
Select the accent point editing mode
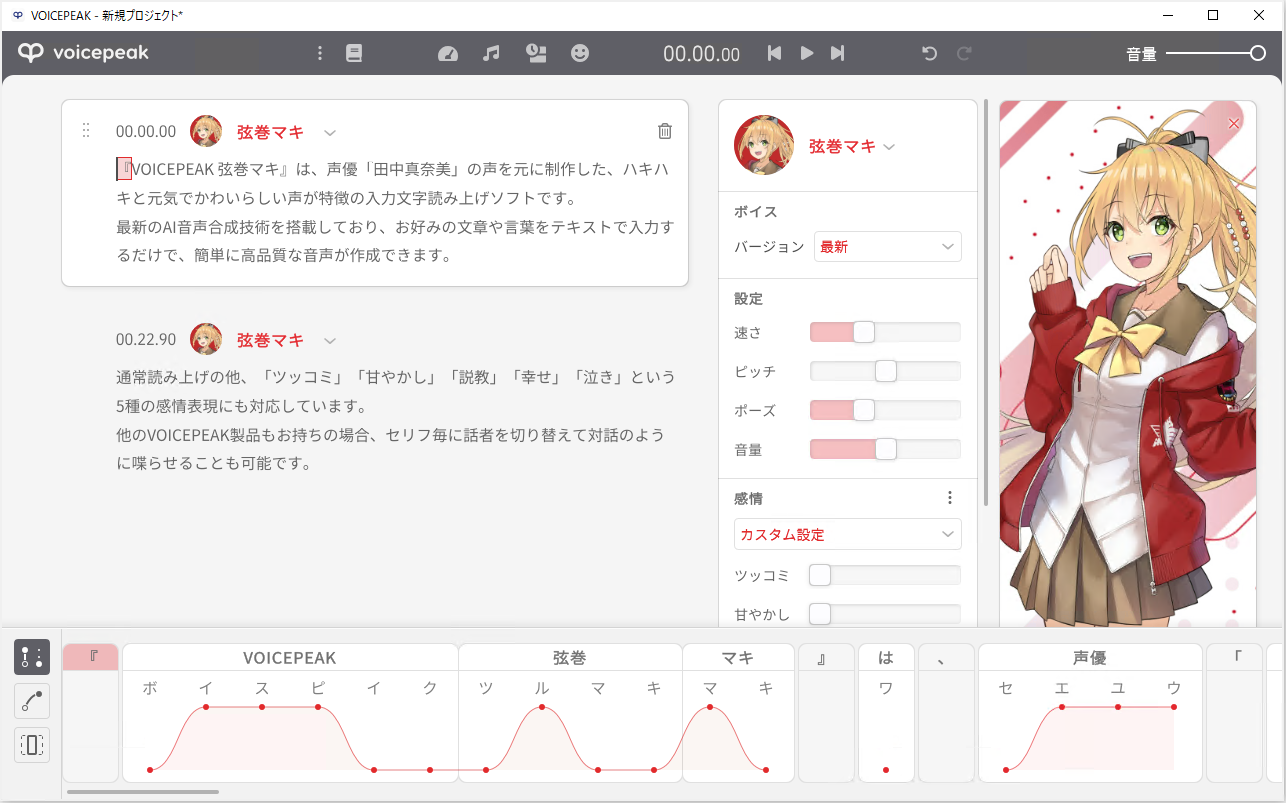[32, 657]
